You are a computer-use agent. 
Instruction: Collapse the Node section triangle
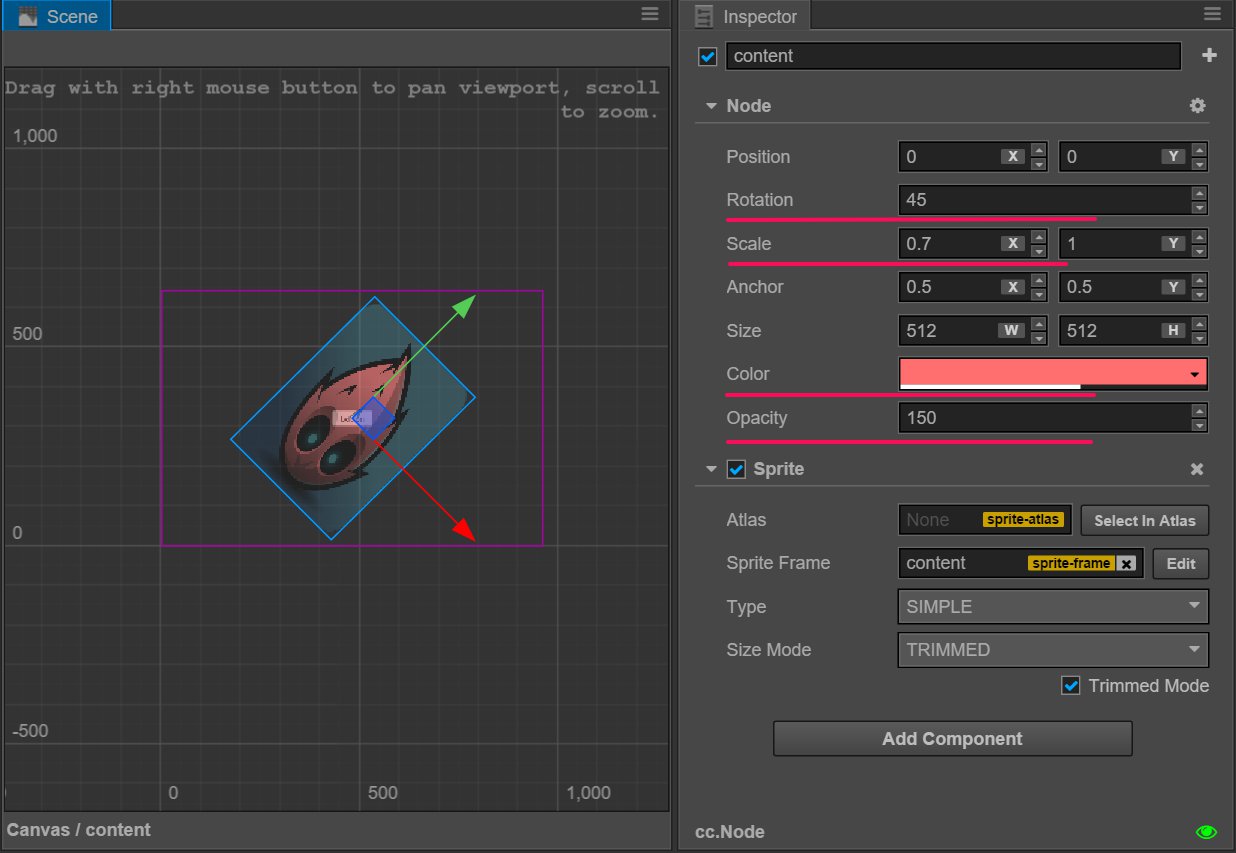[x=711, y=106]
